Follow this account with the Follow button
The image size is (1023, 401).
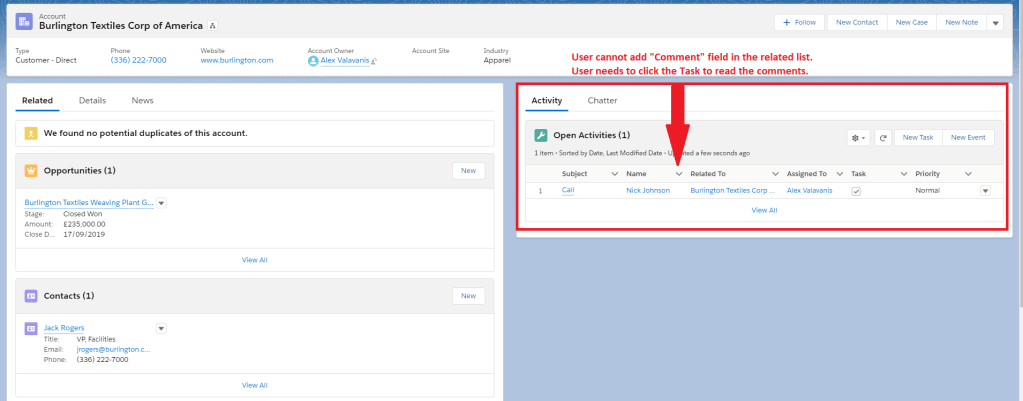pos(798,22)
